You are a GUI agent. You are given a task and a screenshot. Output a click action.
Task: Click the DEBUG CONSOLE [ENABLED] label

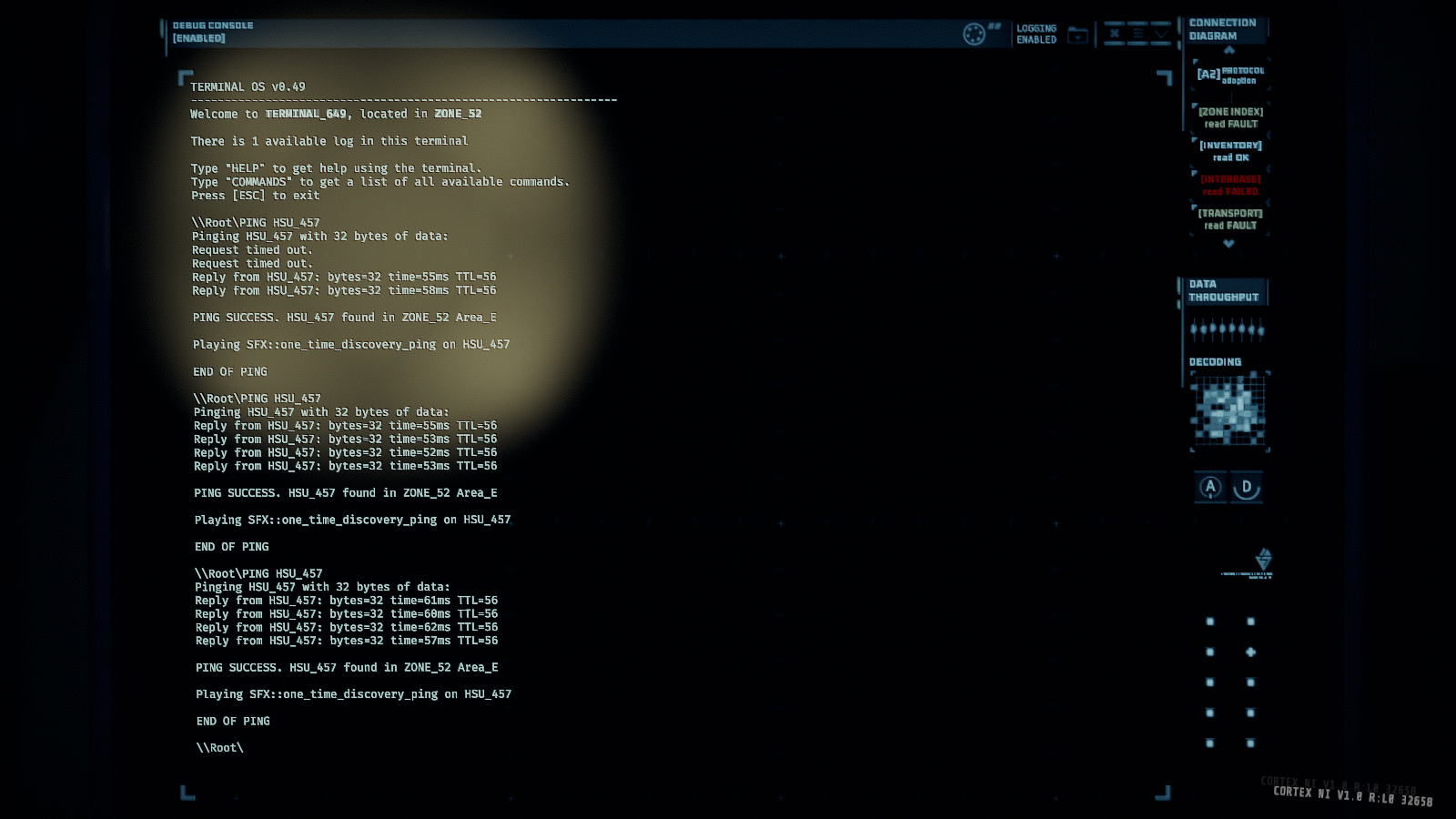click(213, 32)
